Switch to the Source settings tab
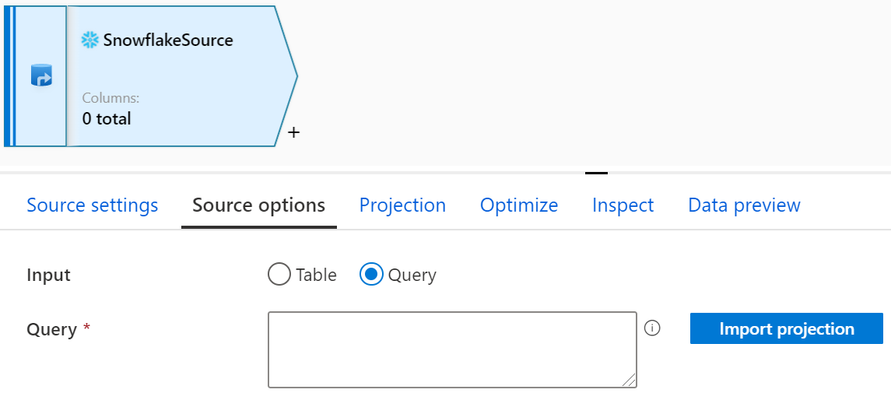The image size is (891, 400). 92,205
